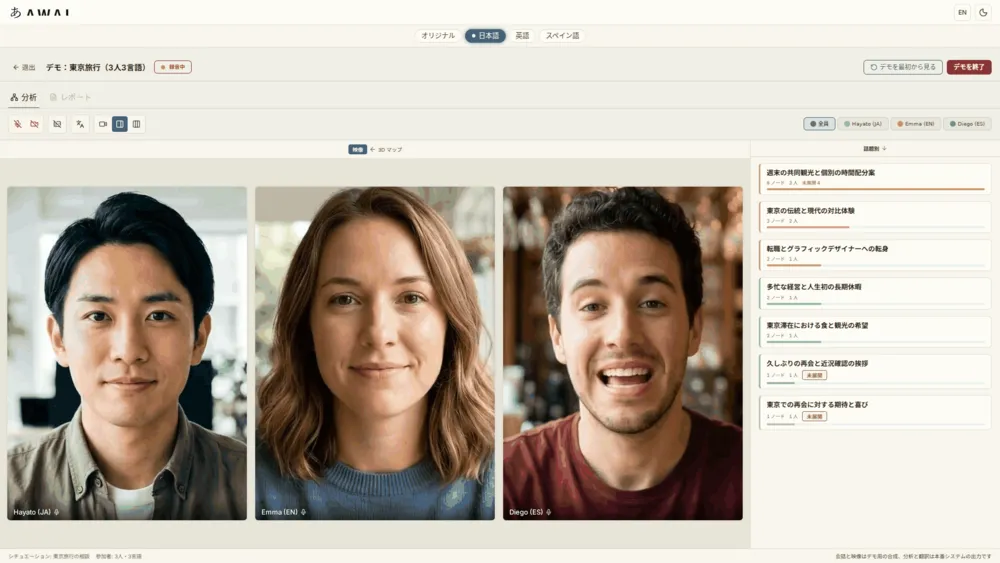1000x563 pixels.
Task: Click the red デモを終了 button
Action: coord(969,67)
